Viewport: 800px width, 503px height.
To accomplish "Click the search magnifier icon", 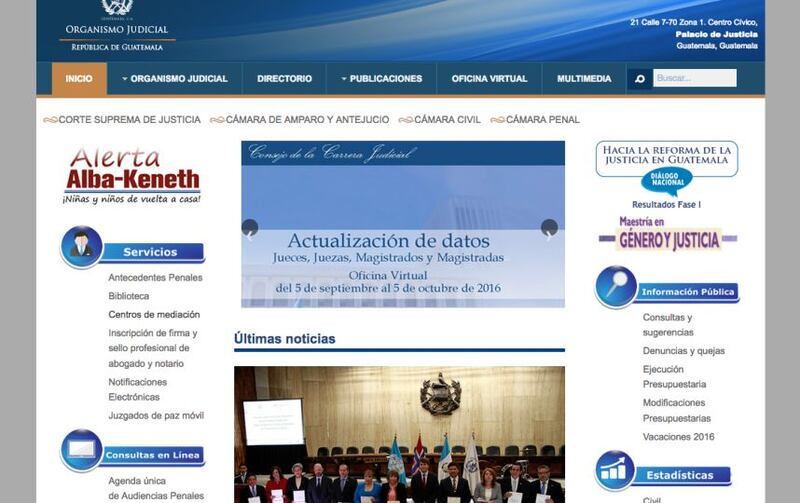I will point(639,79).
